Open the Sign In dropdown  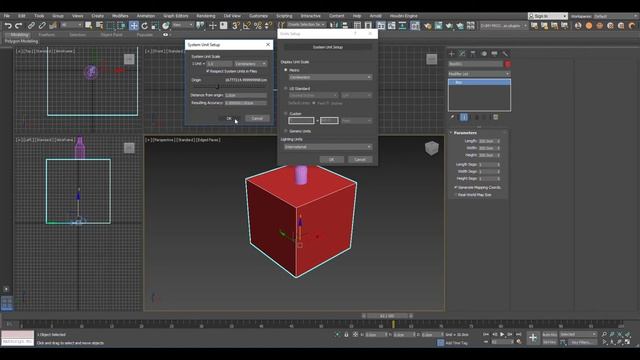click(x=548, y=16)
